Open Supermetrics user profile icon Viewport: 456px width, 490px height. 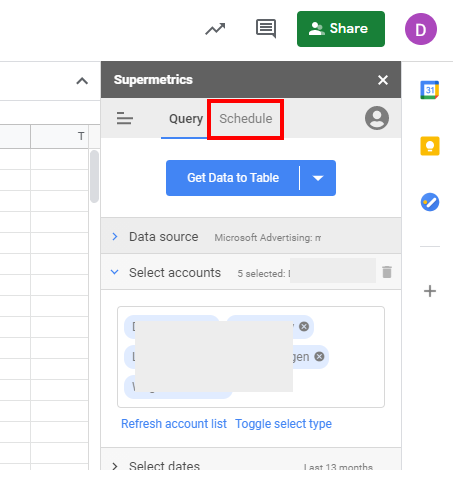tap(377, 118)
